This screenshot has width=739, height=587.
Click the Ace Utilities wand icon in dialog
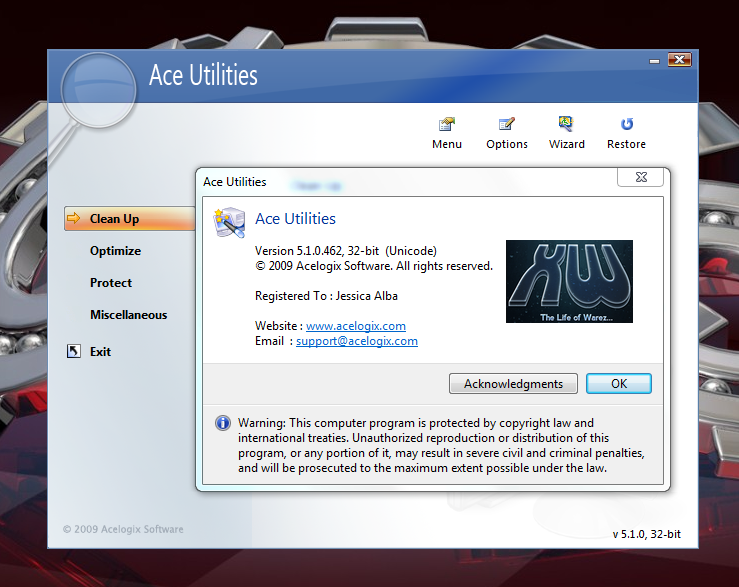pyautogui.click(x=230, y=222)
